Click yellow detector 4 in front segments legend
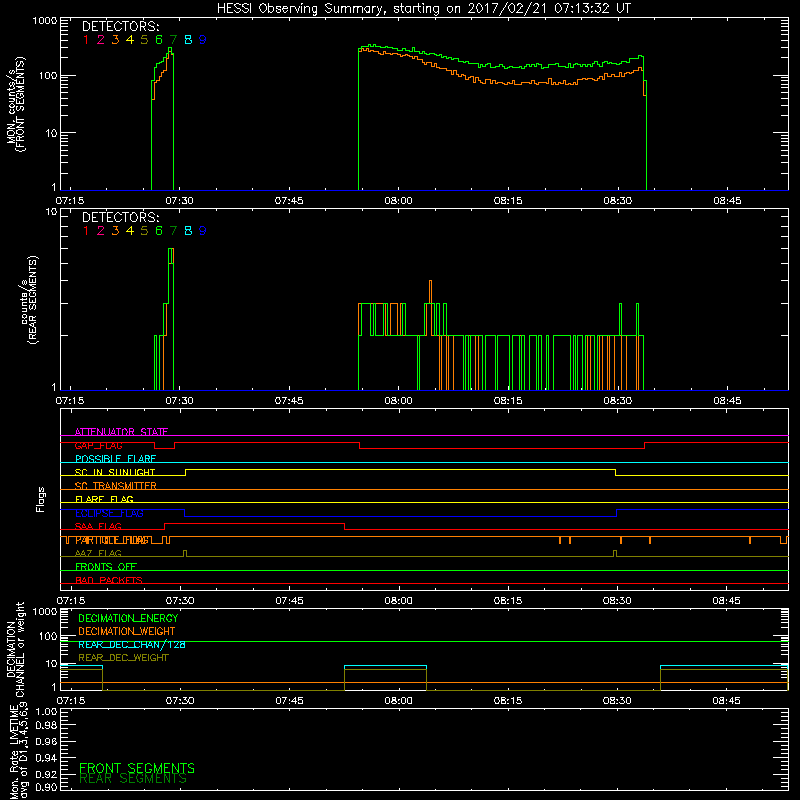The height and width of the screenshot is (800, 800). point(130,40)
